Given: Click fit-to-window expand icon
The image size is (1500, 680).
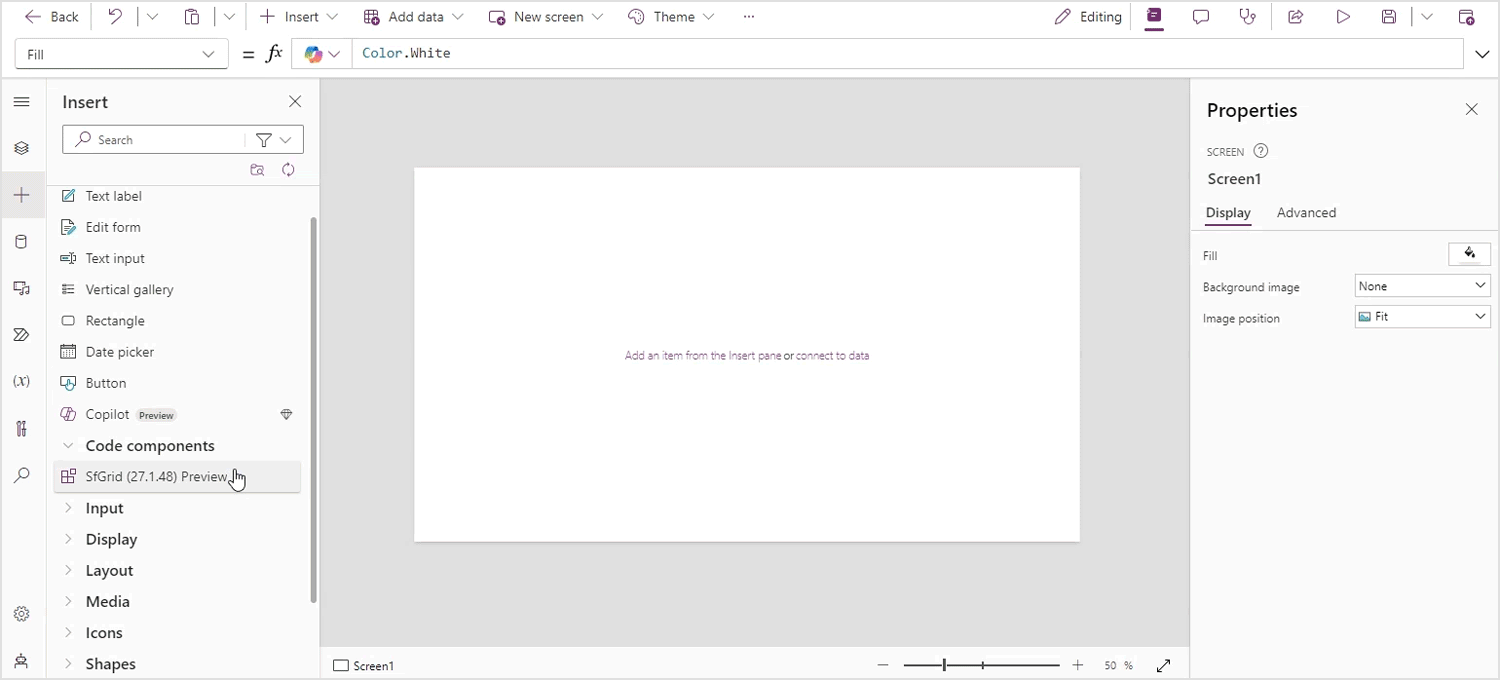Looking at the screenshot, I should (1164, 665).
